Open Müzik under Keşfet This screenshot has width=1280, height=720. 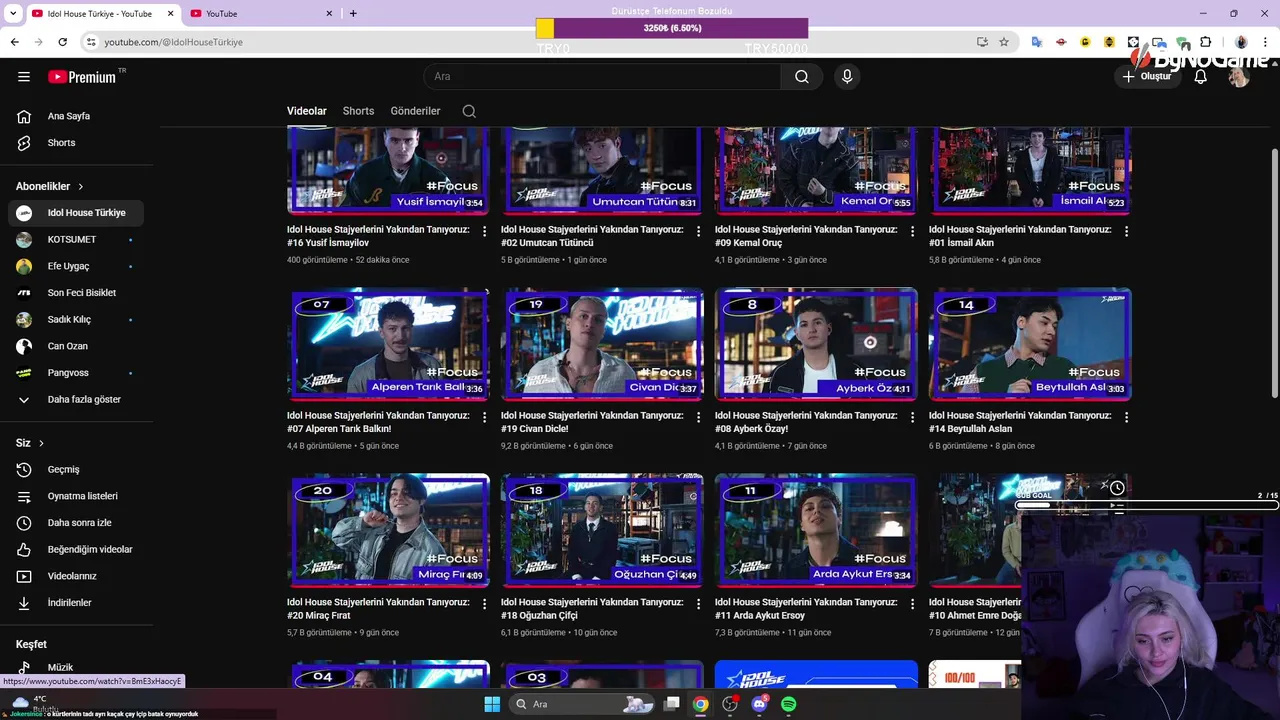click(76, 667)
